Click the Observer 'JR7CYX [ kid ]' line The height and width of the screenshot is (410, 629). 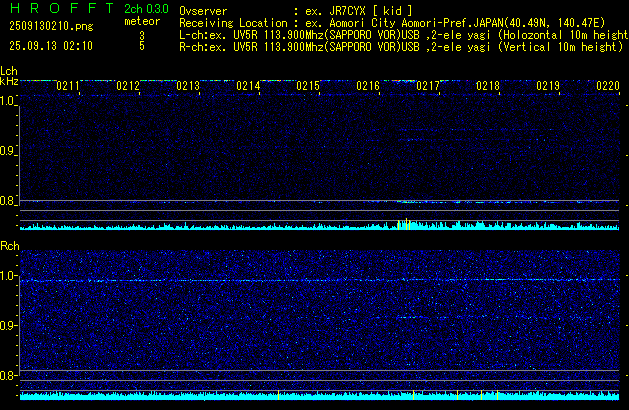click(296, 11)
